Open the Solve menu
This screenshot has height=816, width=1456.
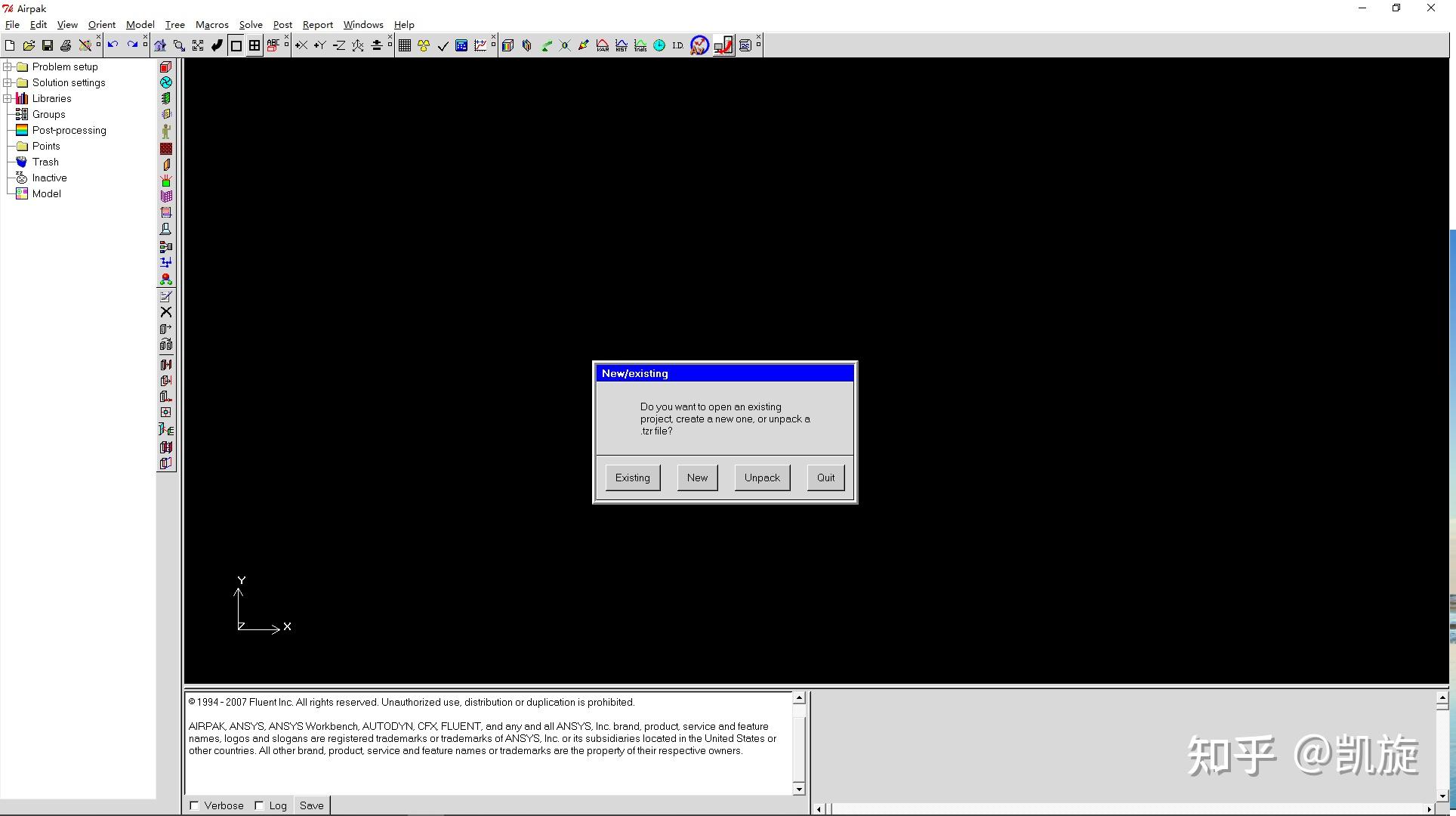pos(250,25)
